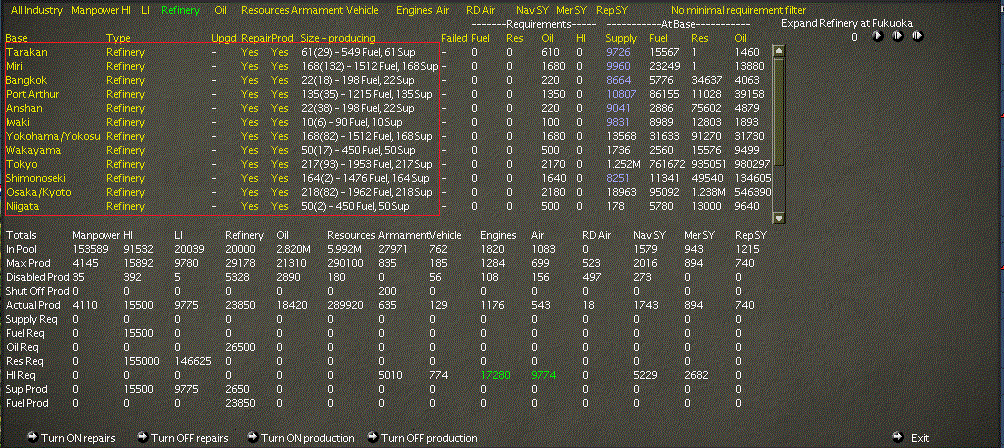Open the Iwaki base
The image size is (1004, 448).
tap(18, 123)
